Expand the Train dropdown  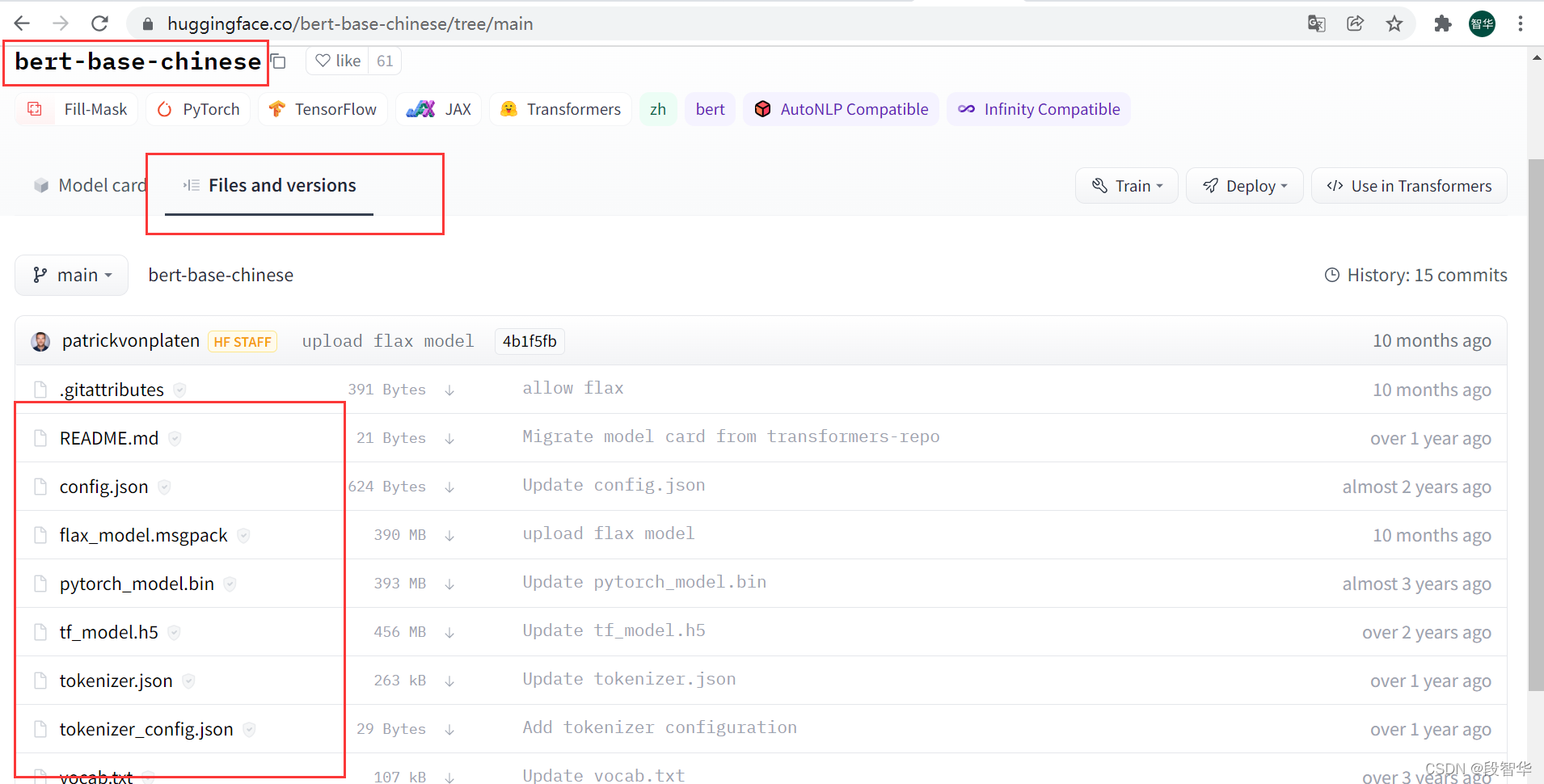[1127, 186]
